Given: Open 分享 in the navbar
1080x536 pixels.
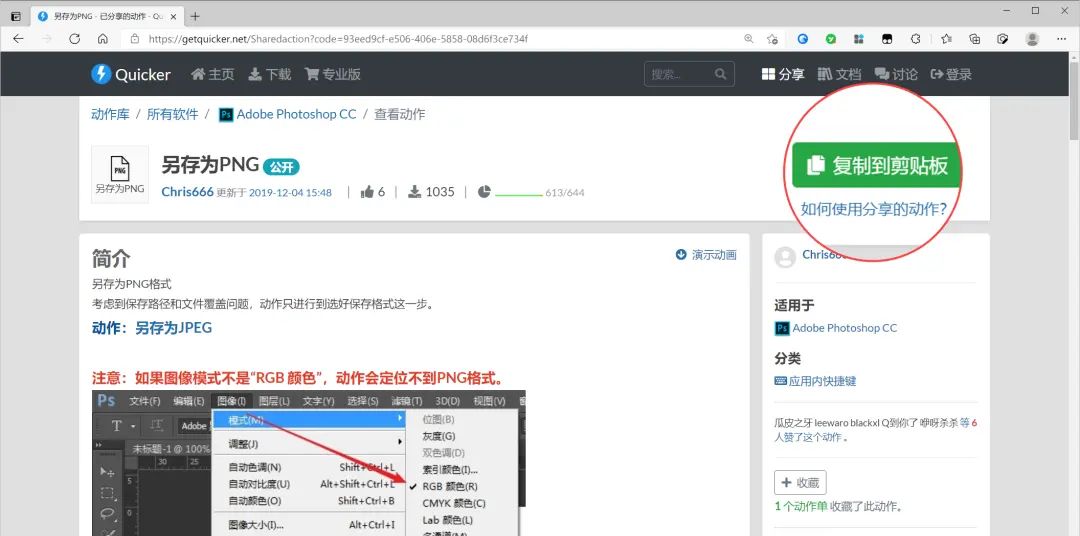Looking at the screenshot, I should pos(782,74).
